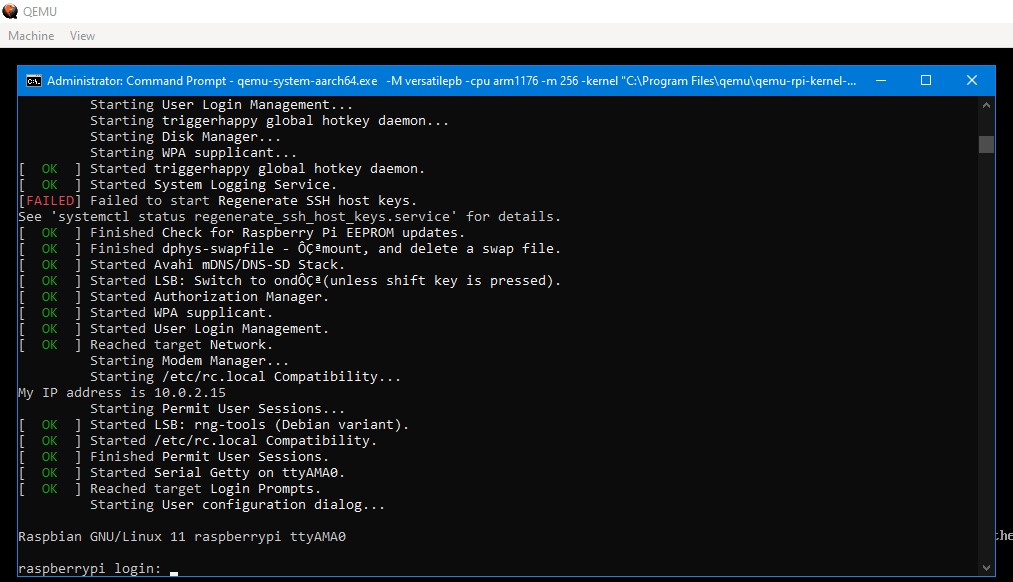Click 'Starting /etc/rc.local Compatibility...' line
This screenshot has height=582, width=1013.
point(245,377)
